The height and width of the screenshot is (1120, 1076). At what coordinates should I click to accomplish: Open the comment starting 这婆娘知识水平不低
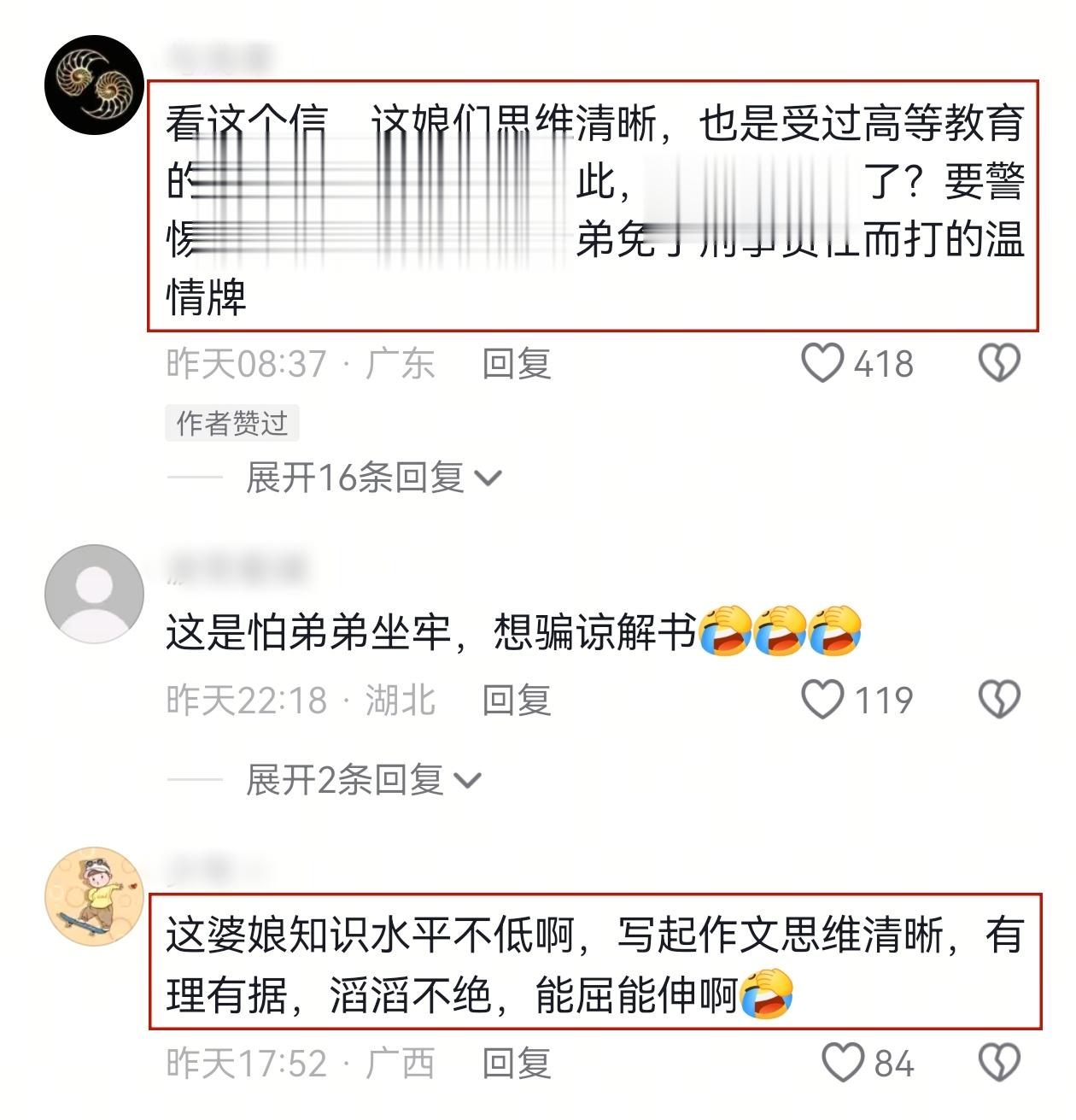pos(595,963)
